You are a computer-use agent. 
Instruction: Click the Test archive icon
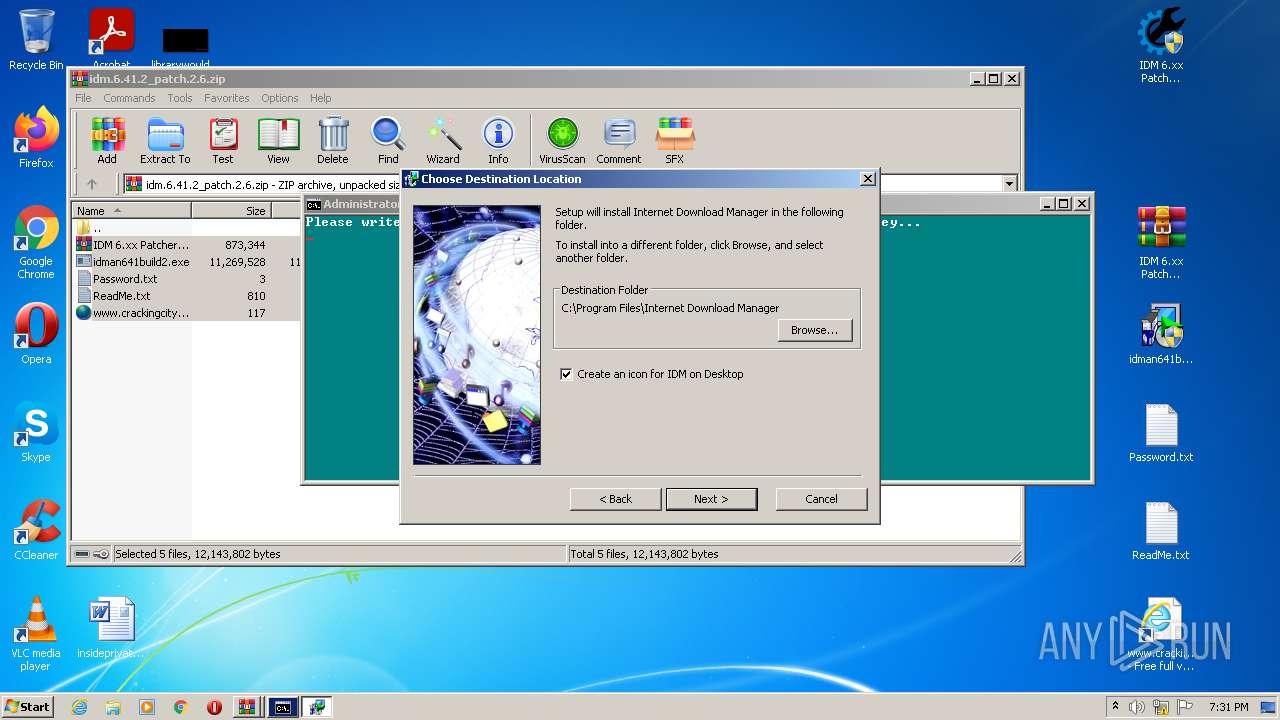point(223,140)
